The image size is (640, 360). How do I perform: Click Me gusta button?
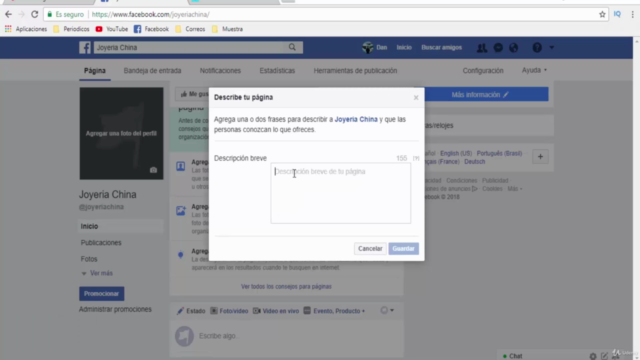(193, 94)
